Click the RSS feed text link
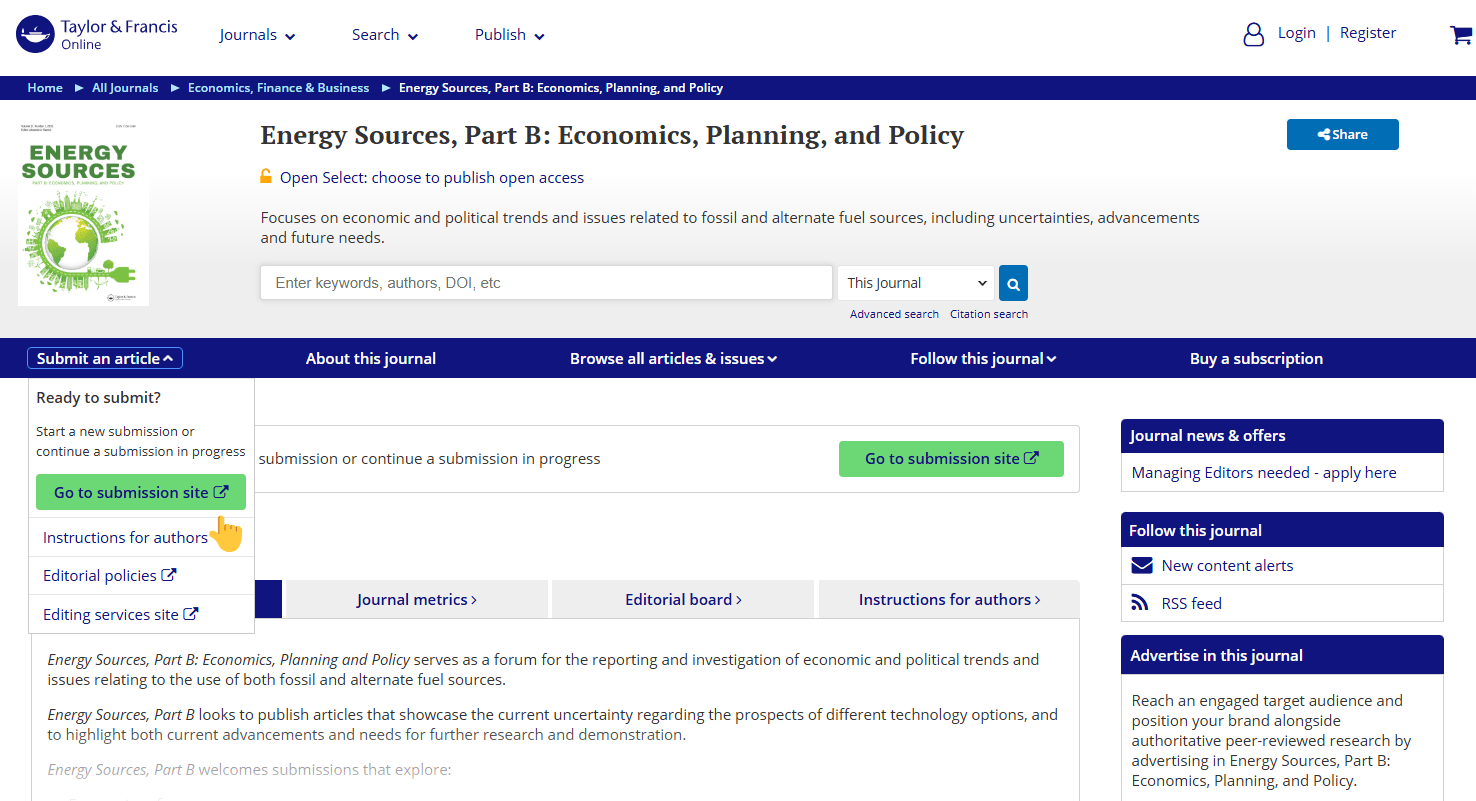Image resolution: width=1476 pixels, height=801 pixels. coord(1192,604)
